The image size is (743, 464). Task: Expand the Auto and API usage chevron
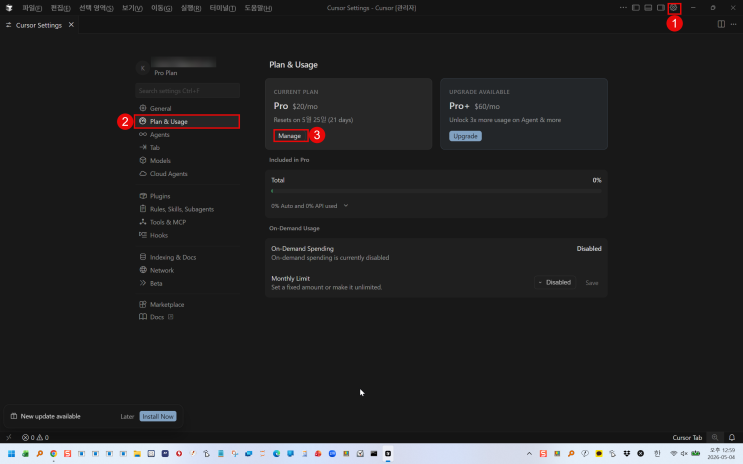coord(346,206)
